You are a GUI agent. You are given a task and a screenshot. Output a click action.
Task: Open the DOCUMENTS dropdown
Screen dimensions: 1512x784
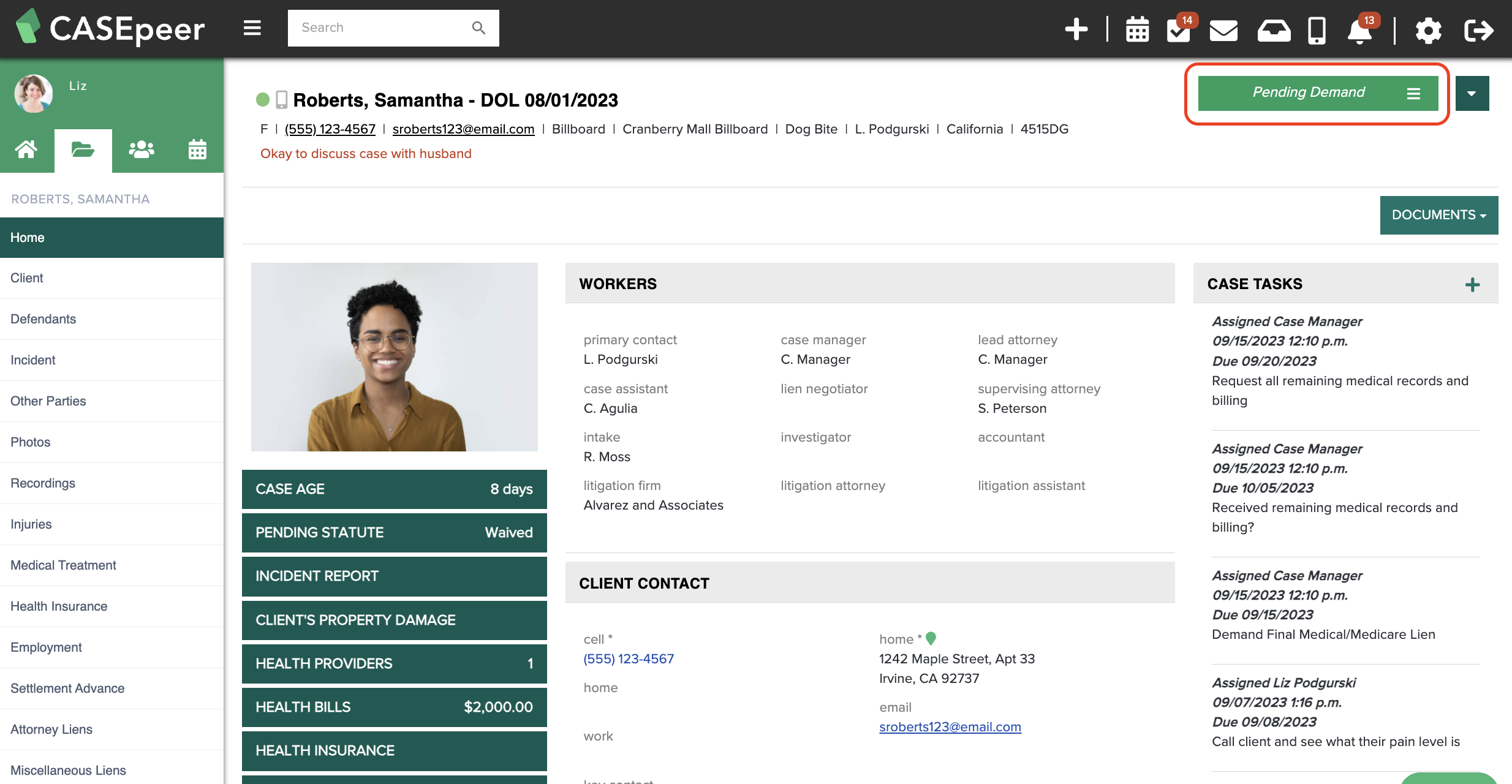pos(1439,215)
